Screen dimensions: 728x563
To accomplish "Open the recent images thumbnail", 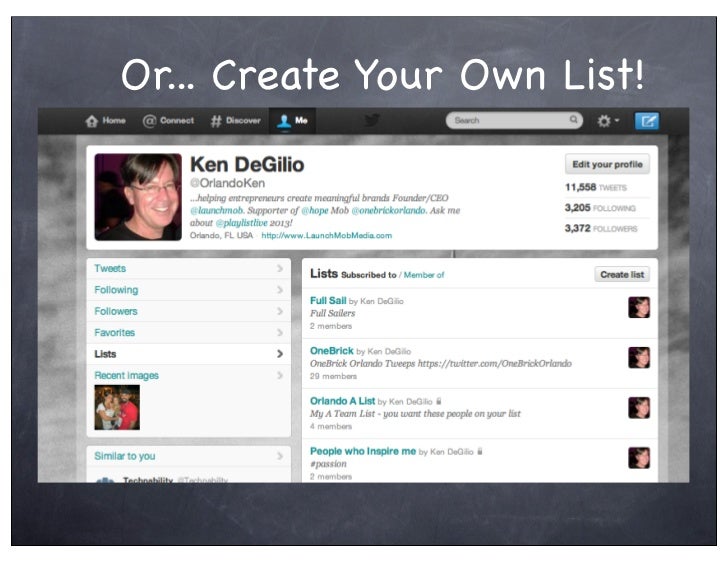I will pyautogui.click(x=117, y=407).
